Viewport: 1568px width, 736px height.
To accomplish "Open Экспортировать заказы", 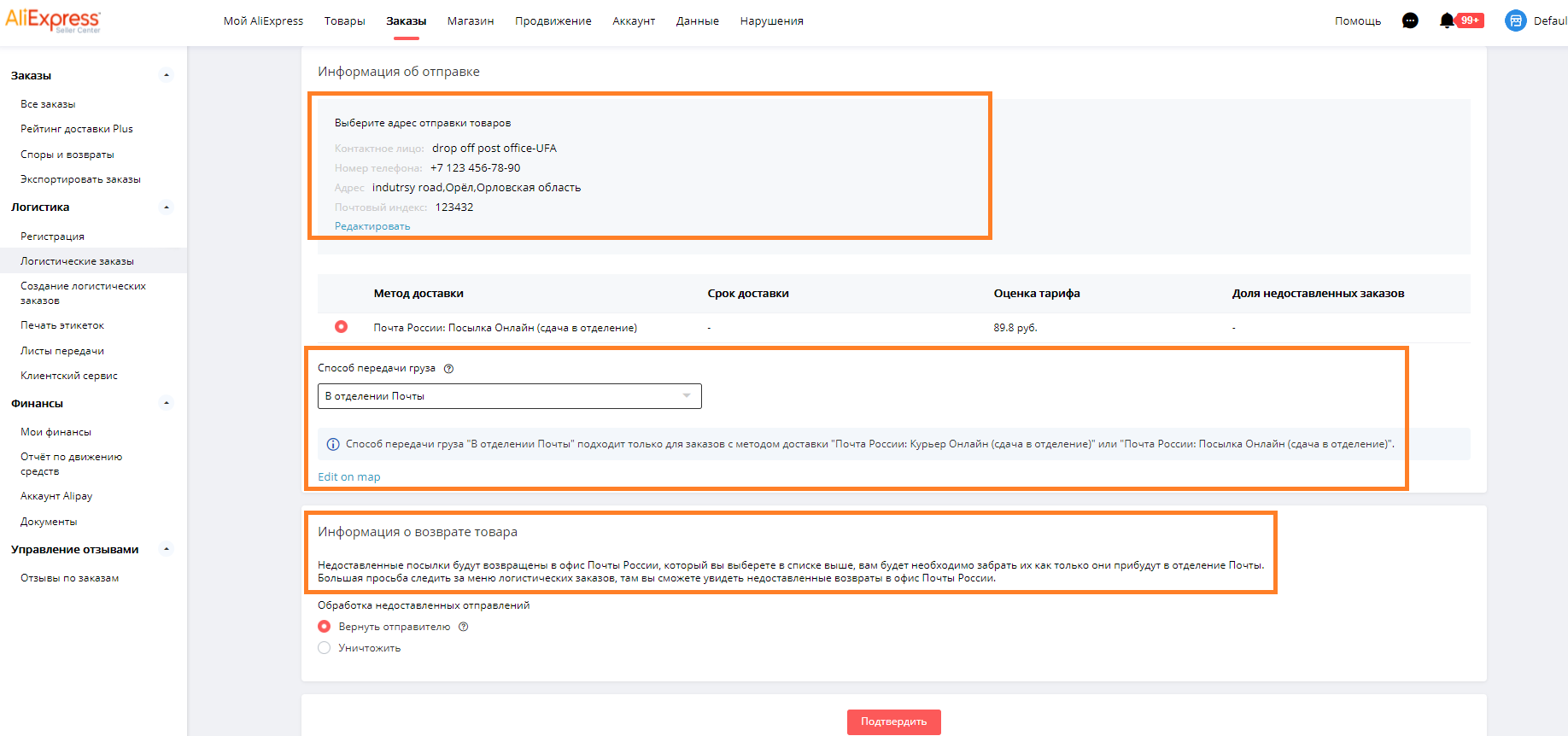I will pyautogui.click(x=80, y=179).
